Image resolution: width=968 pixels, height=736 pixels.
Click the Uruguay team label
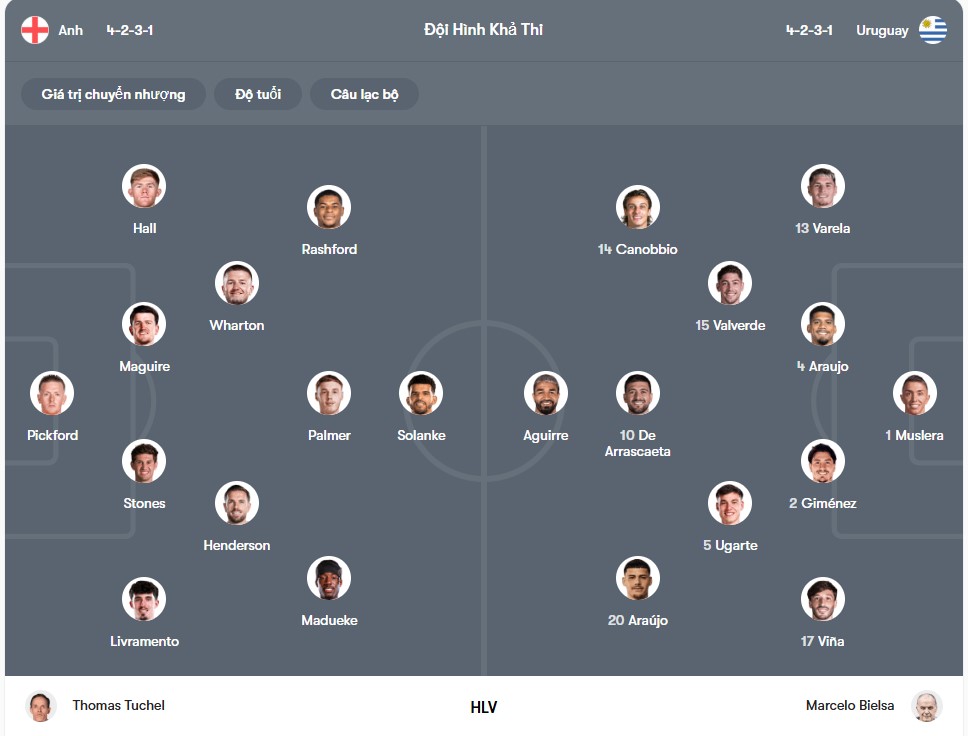882,30
